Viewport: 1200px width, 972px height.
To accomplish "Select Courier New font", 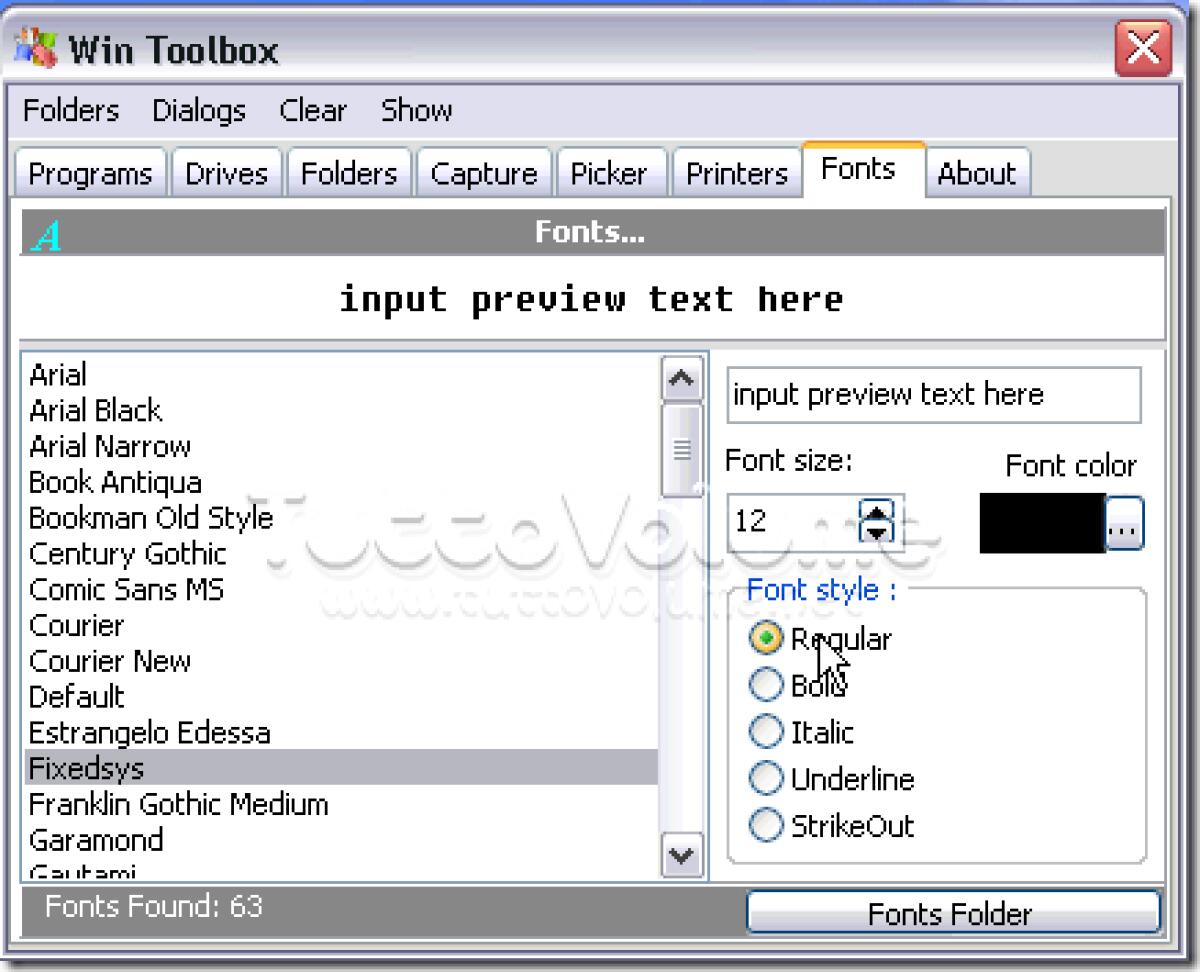I will (x=340, y=662).
